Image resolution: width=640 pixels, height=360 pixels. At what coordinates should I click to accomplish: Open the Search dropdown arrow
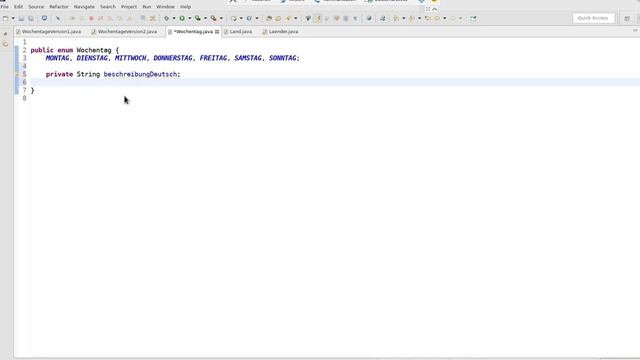pyautogui.click(x=296, y=18)
